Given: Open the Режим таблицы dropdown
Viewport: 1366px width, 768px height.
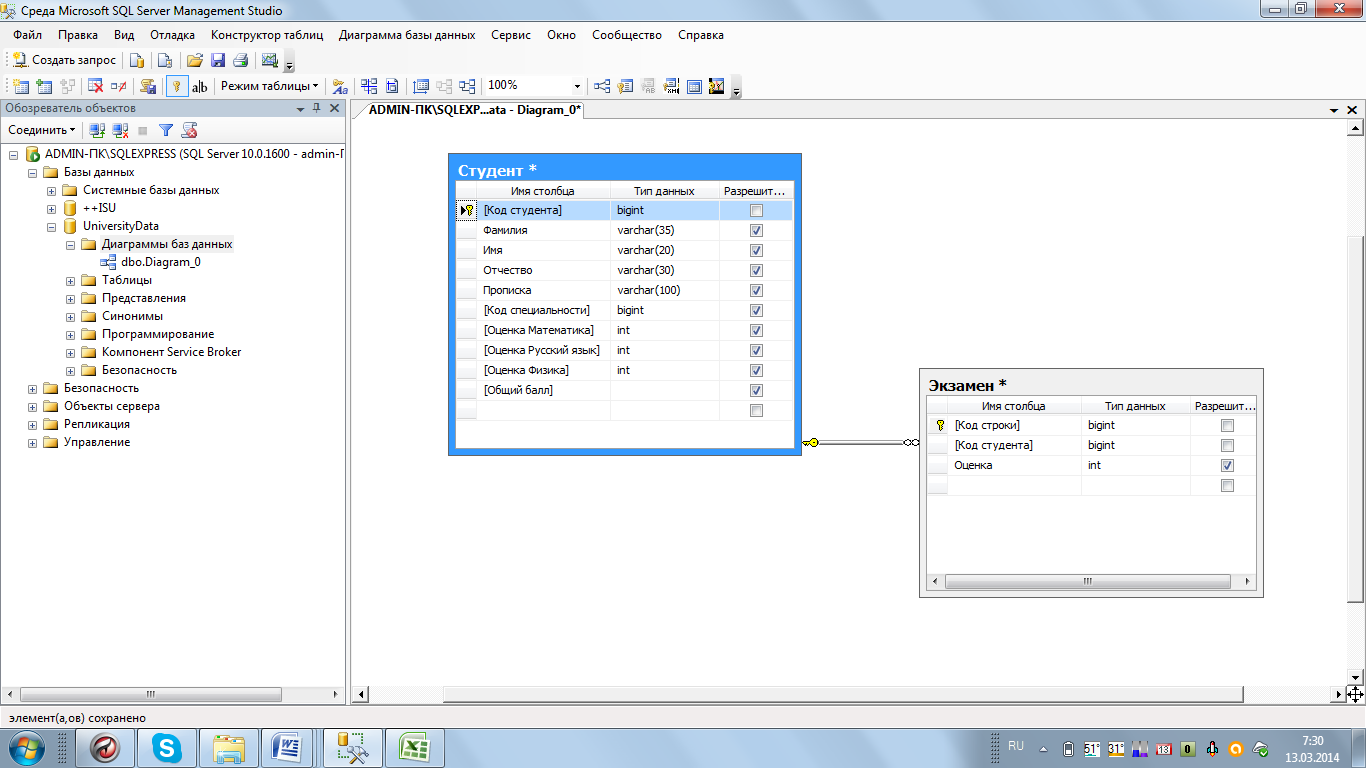Looking at the screenshot, I should click(270, 86).
